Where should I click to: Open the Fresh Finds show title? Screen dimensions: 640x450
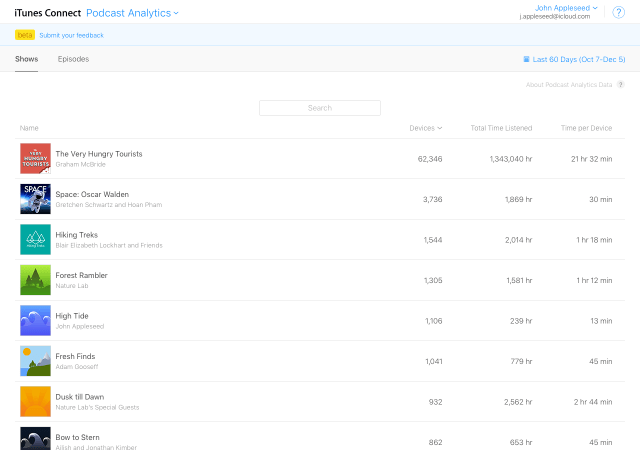point(75,356)
